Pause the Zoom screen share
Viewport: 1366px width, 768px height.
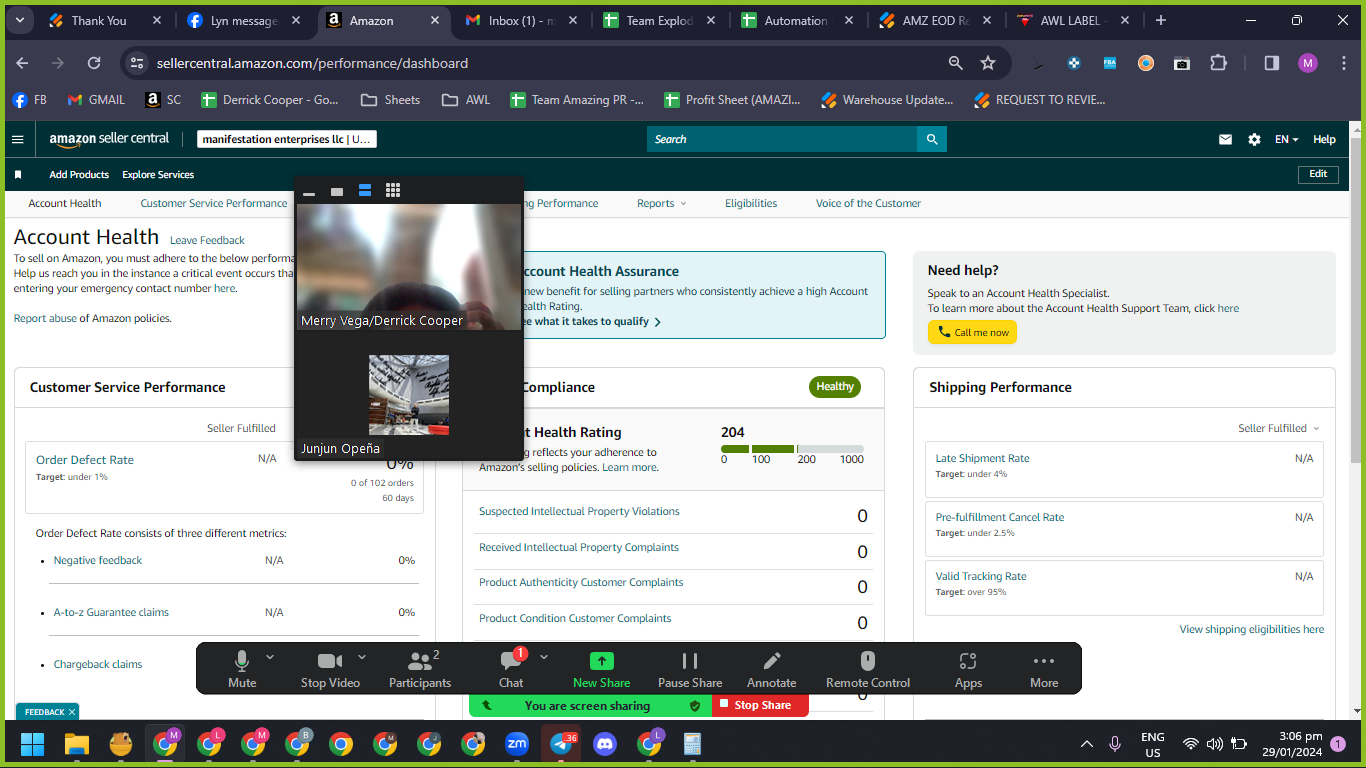click(690, 669)
